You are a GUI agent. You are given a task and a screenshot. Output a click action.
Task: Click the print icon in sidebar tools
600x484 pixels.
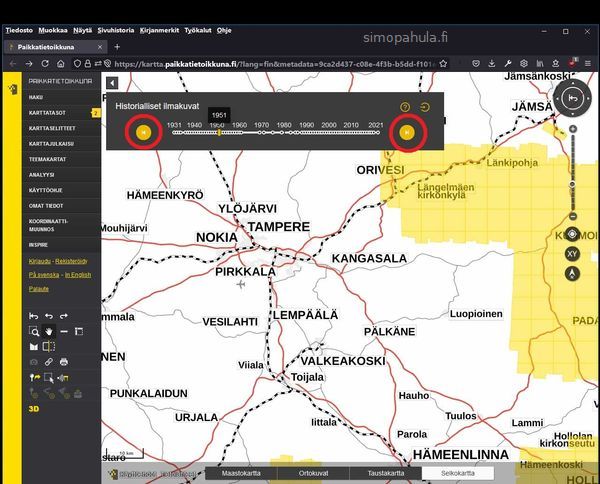click(x=63, y=361)
